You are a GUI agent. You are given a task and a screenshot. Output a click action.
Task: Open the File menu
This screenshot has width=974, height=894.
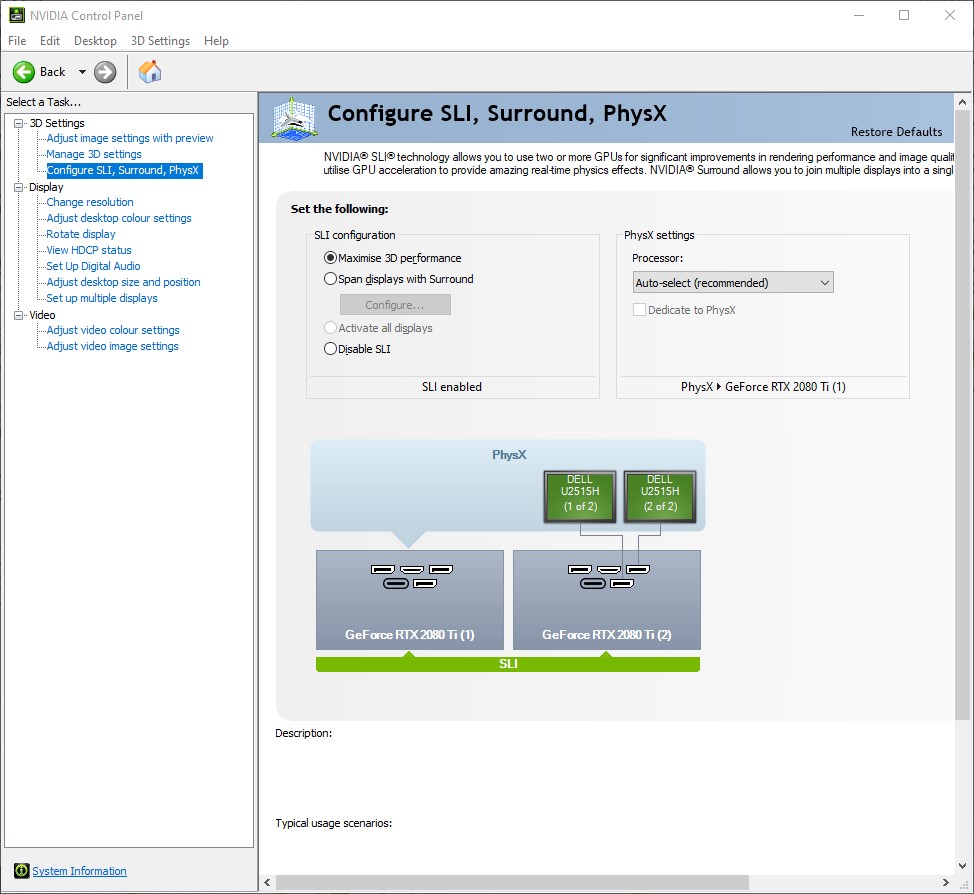[x=17, y=40]
